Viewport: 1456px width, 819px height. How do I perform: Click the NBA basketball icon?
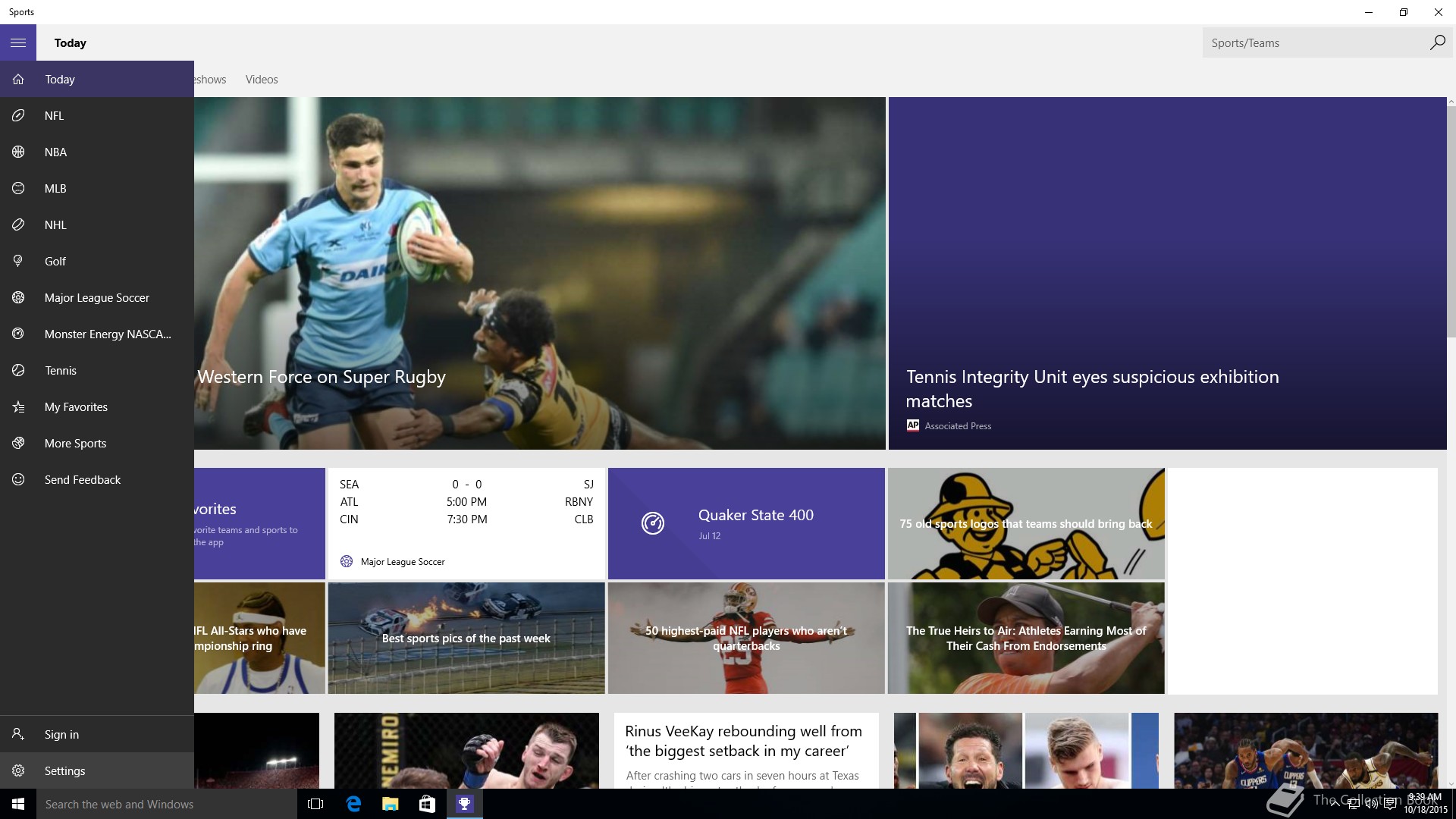[x=18, y=152]
